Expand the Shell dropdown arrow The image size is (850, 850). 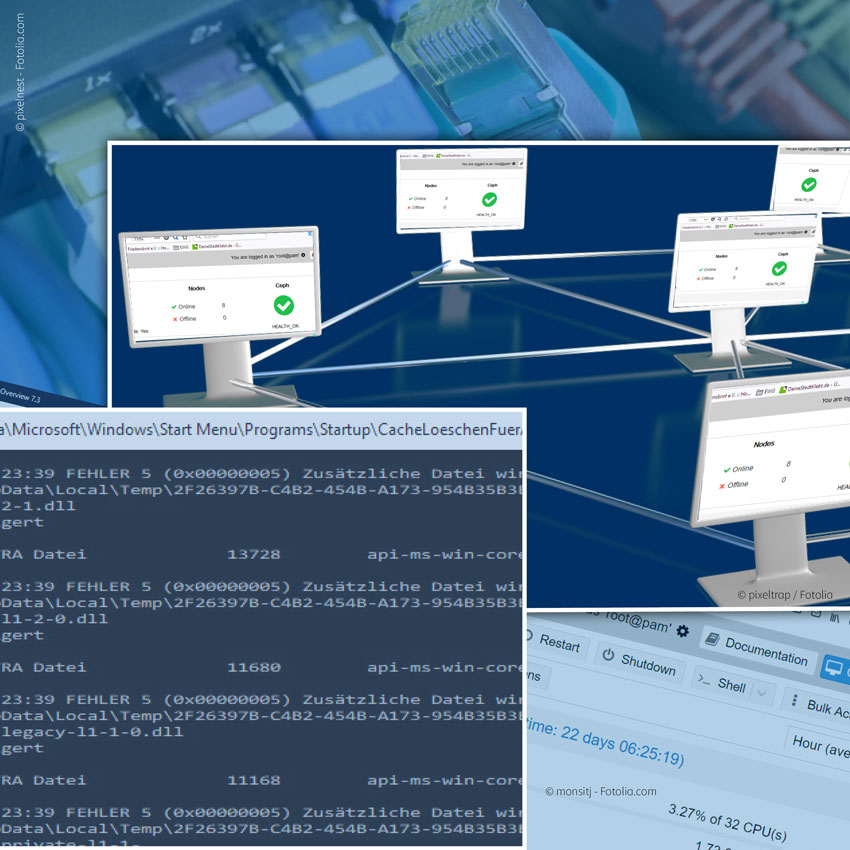point(762,691)
